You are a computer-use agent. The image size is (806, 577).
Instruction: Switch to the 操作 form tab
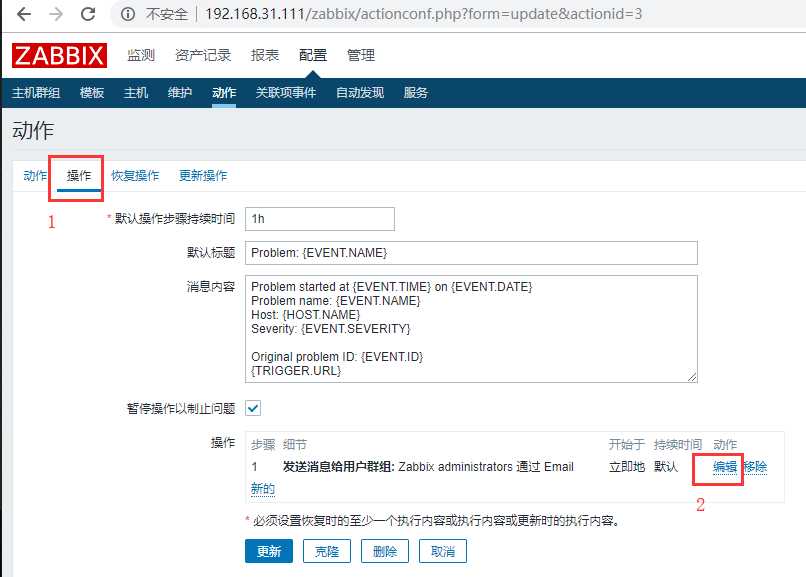tap(79, 176)
